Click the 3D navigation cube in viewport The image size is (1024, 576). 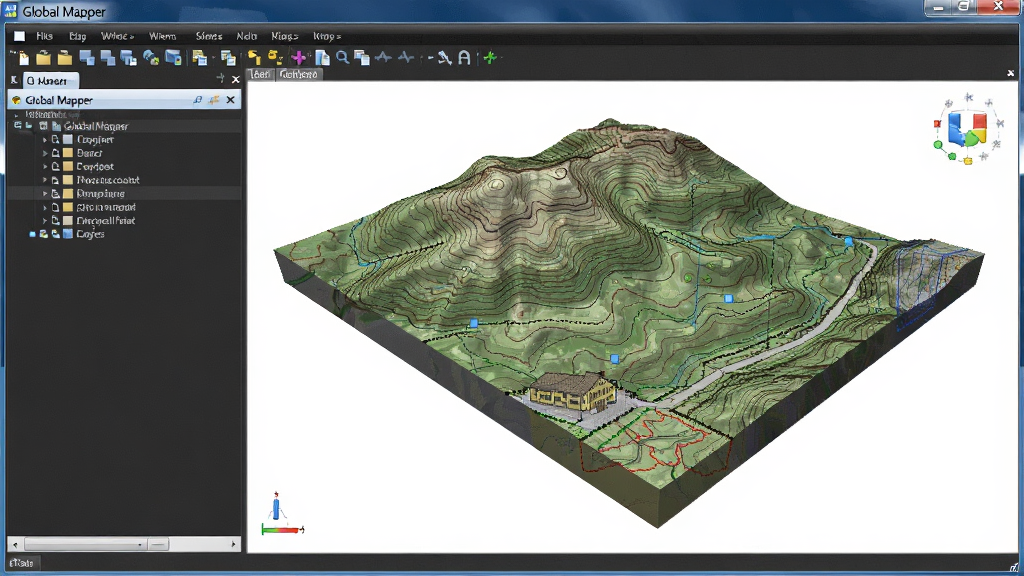coord(968,129)
